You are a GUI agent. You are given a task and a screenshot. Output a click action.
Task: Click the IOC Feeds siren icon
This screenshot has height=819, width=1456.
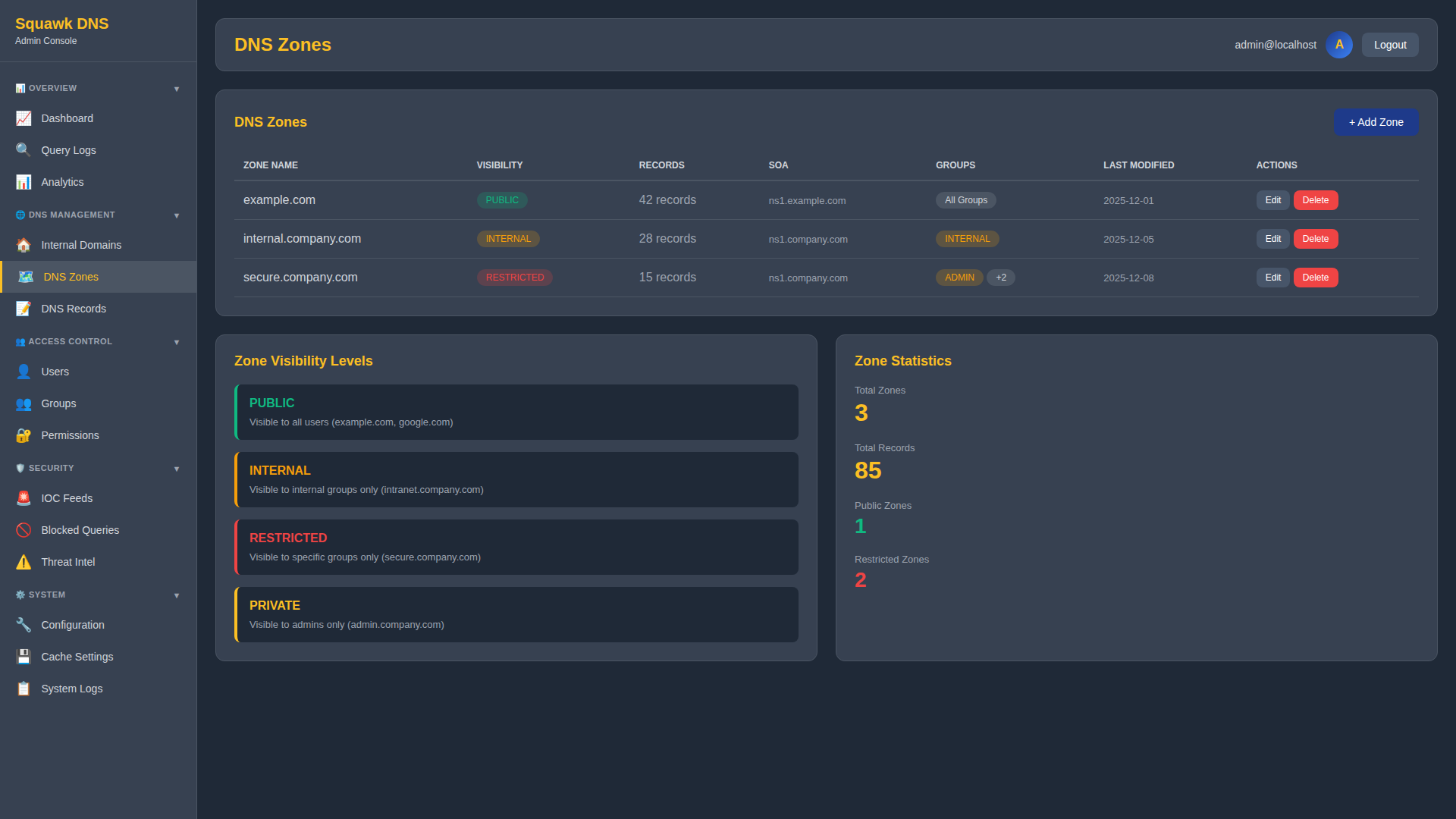[24, 498]
